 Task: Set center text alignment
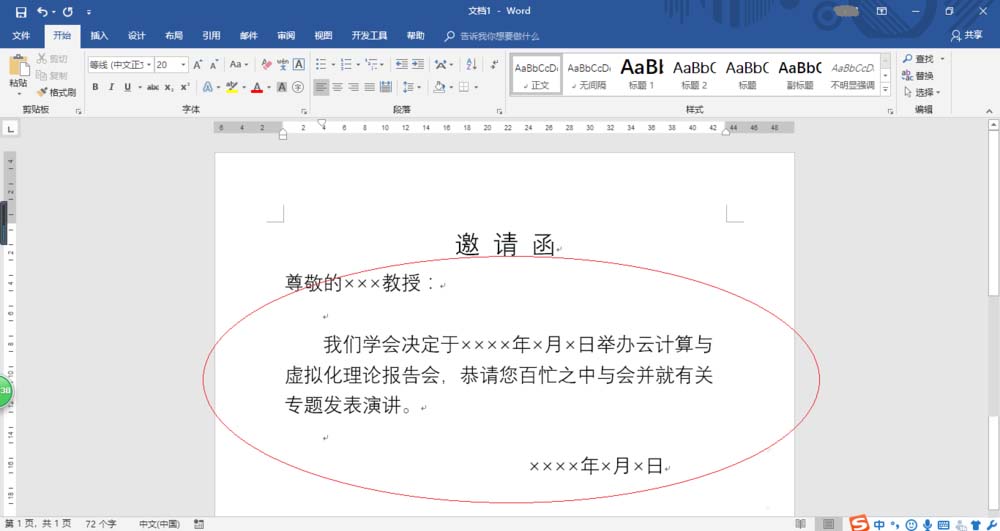point(337,87)
